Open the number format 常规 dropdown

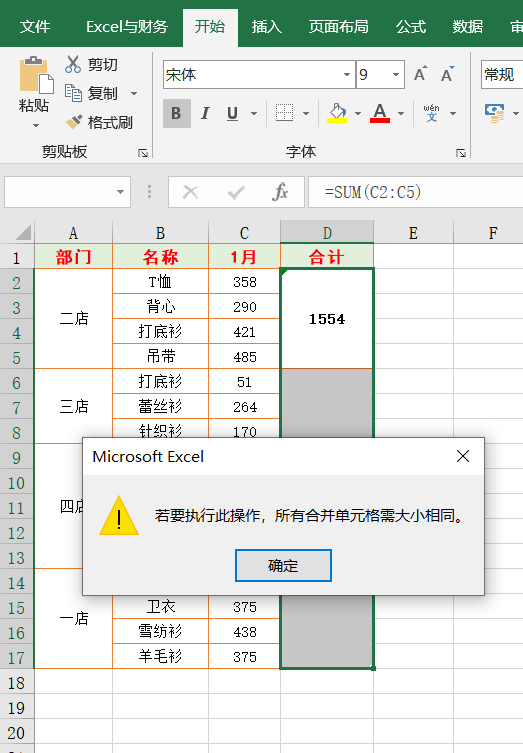point(501,74)
